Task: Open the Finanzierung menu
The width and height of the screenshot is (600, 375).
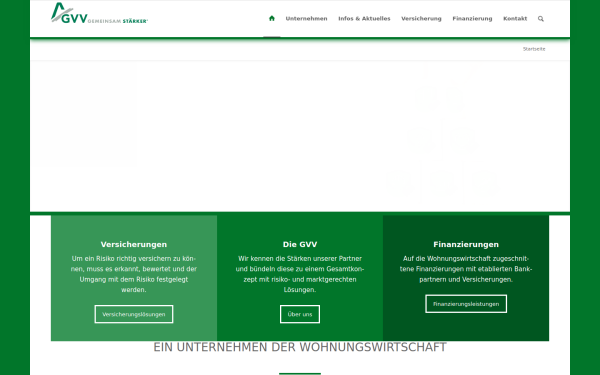Action: pos(472,18)
